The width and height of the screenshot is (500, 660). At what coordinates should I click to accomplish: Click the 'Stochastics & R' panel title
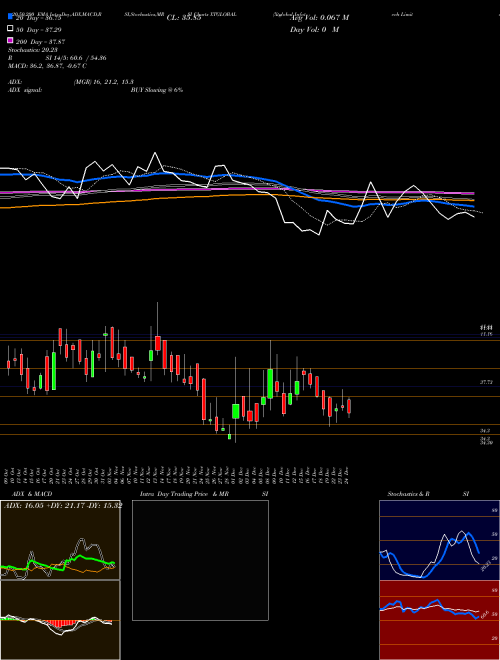409,494
